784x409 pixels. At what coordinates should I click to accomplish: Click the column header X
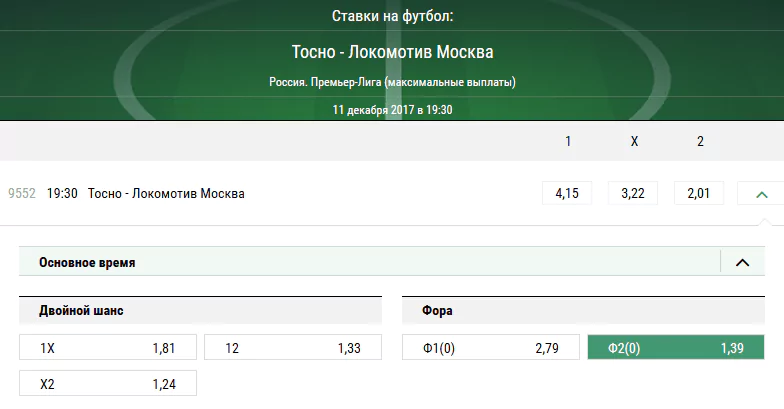pyautogui.click(x=634, y=142)
